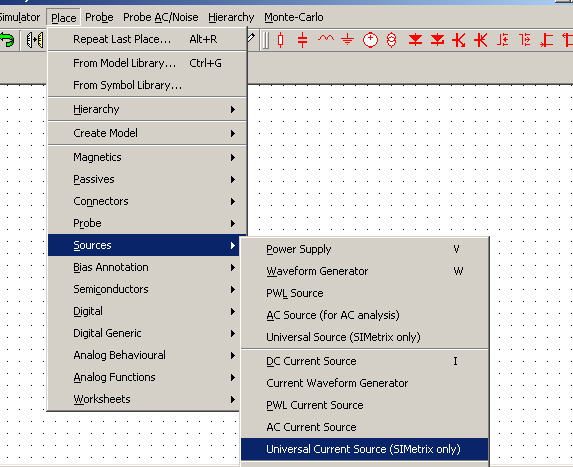Choose the current source toolbar icon
573x467 pixels.
(391, 40)
